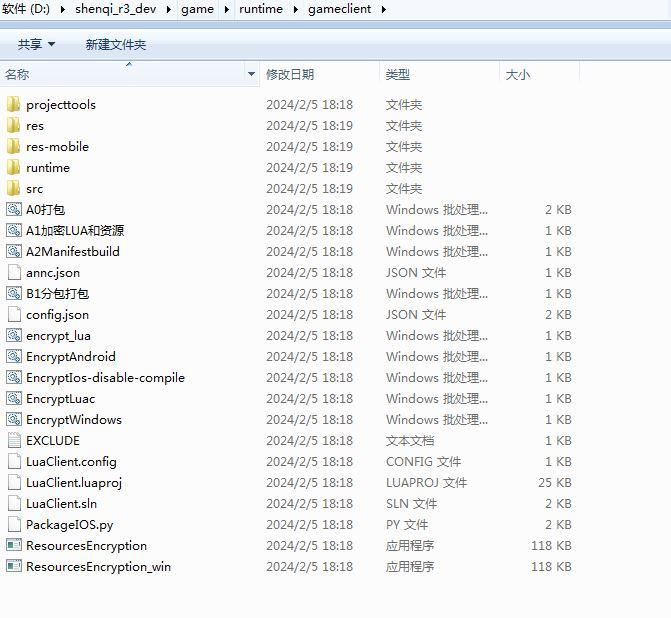Click the 新建文件夹 button

tap(115, 44)
